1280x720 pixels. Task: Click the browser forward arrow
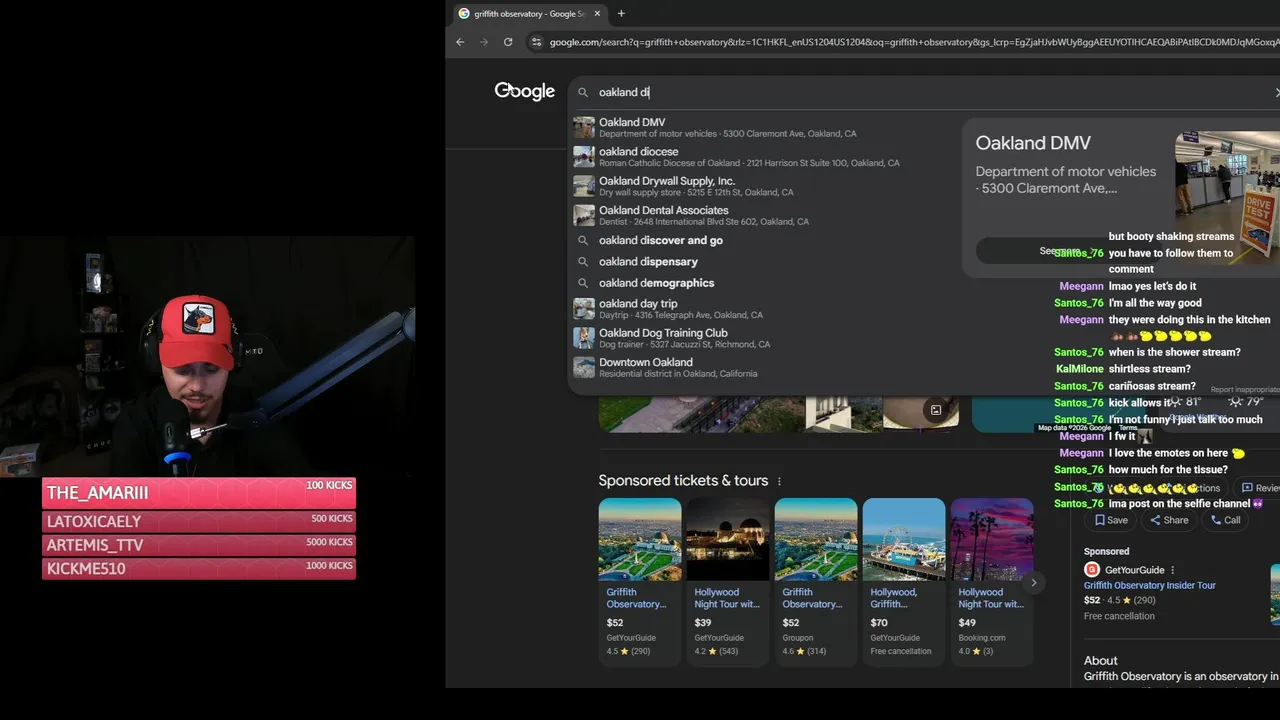point(484,42)
